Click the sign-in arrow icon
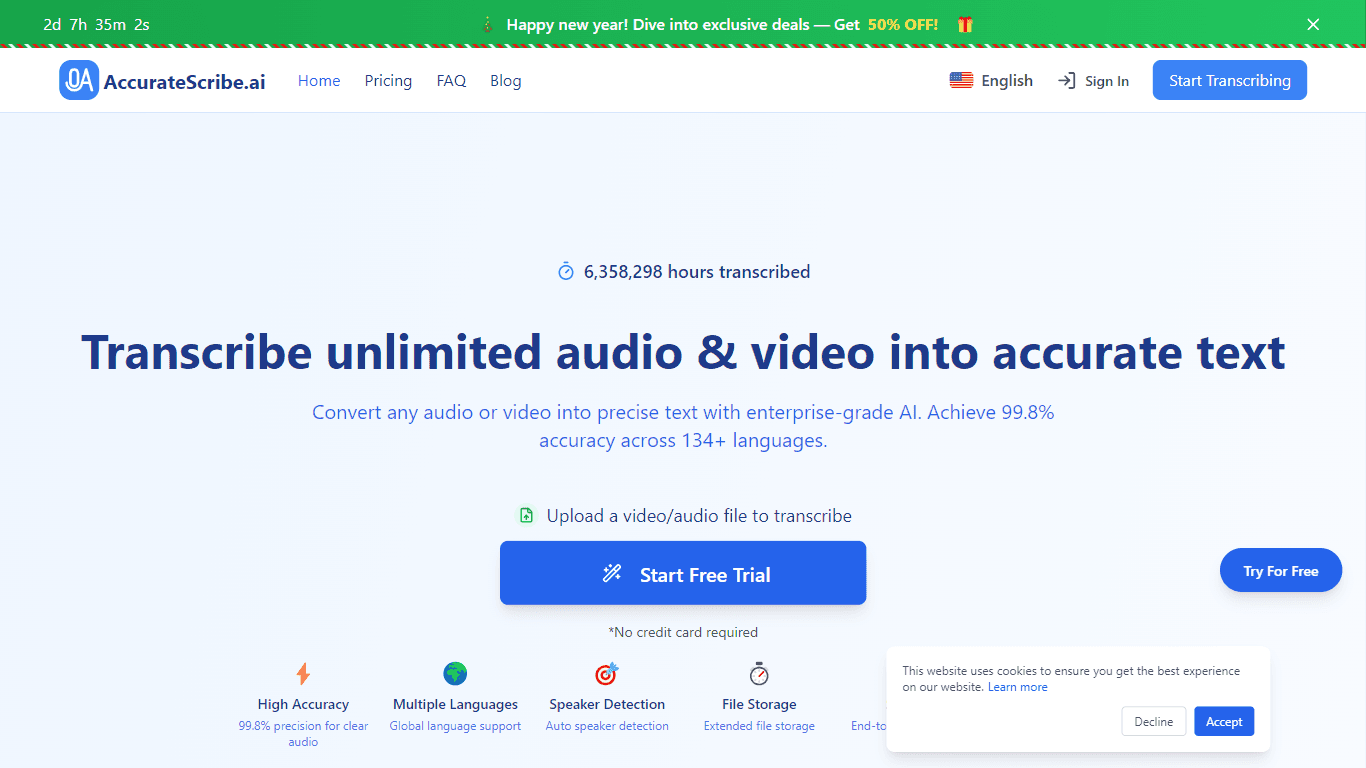 1067,80
